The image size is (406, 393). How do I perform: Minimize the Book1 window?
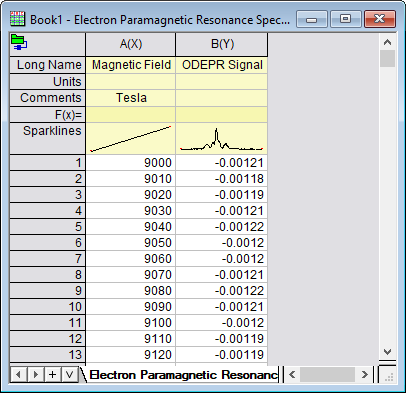pyautogui.click(x=311, y=19)
